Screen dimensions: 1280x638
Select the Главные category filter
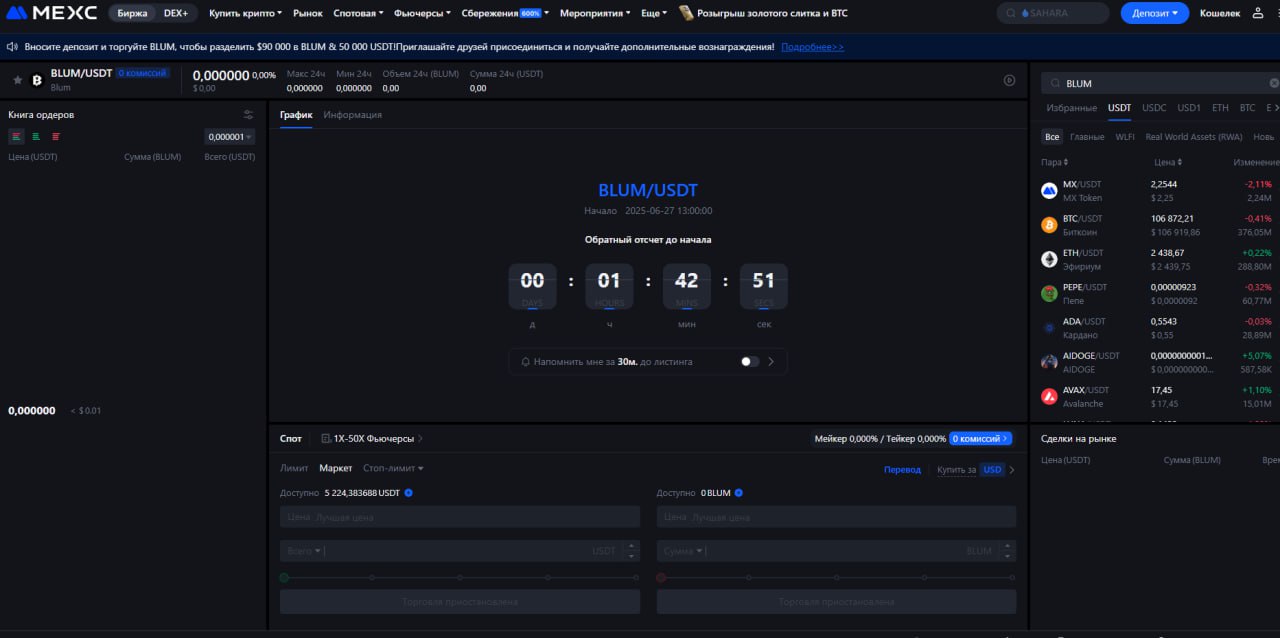(x=1087, y=137)
